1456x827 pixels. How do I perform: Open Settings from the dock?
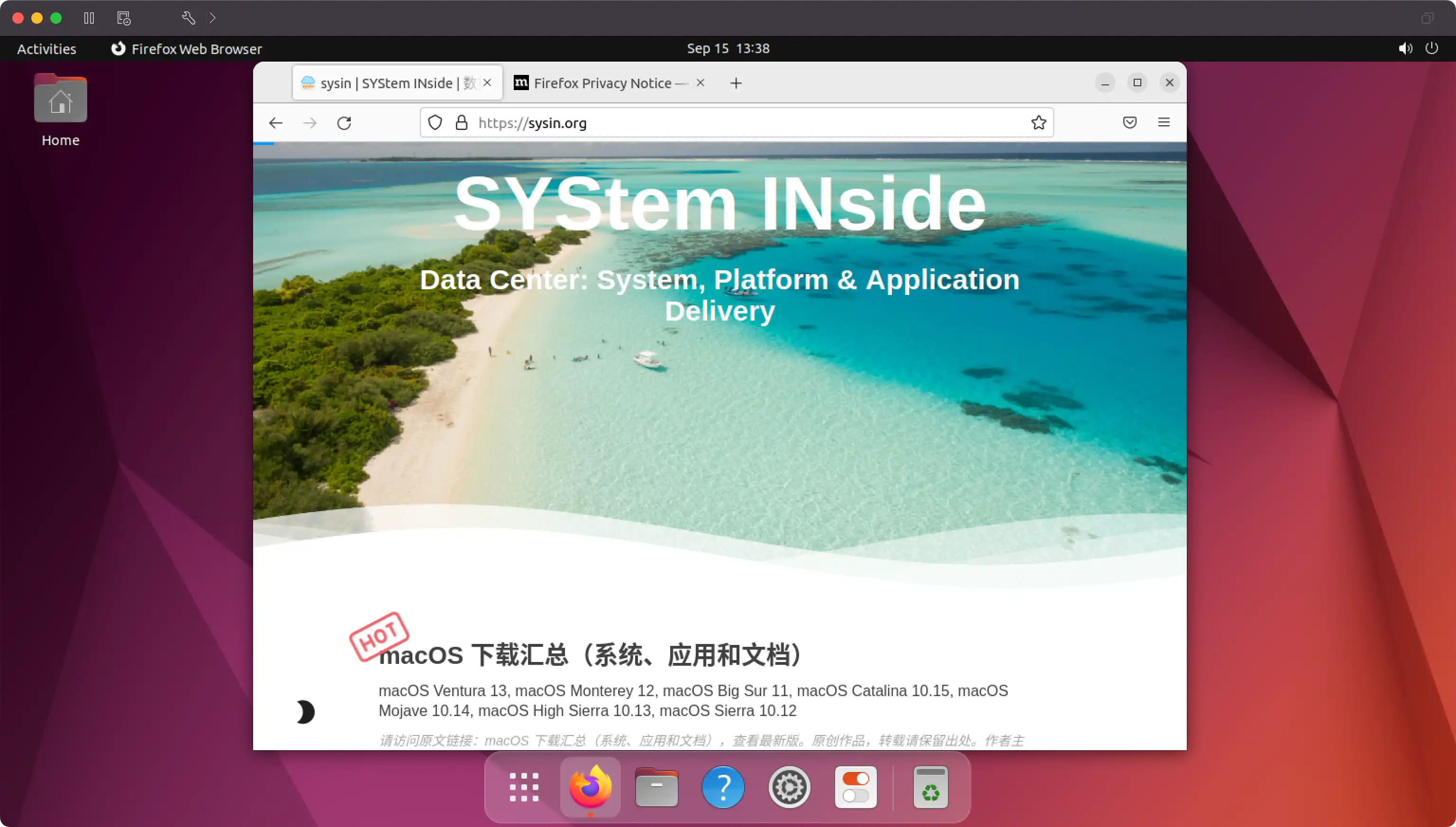coord(789,787)
